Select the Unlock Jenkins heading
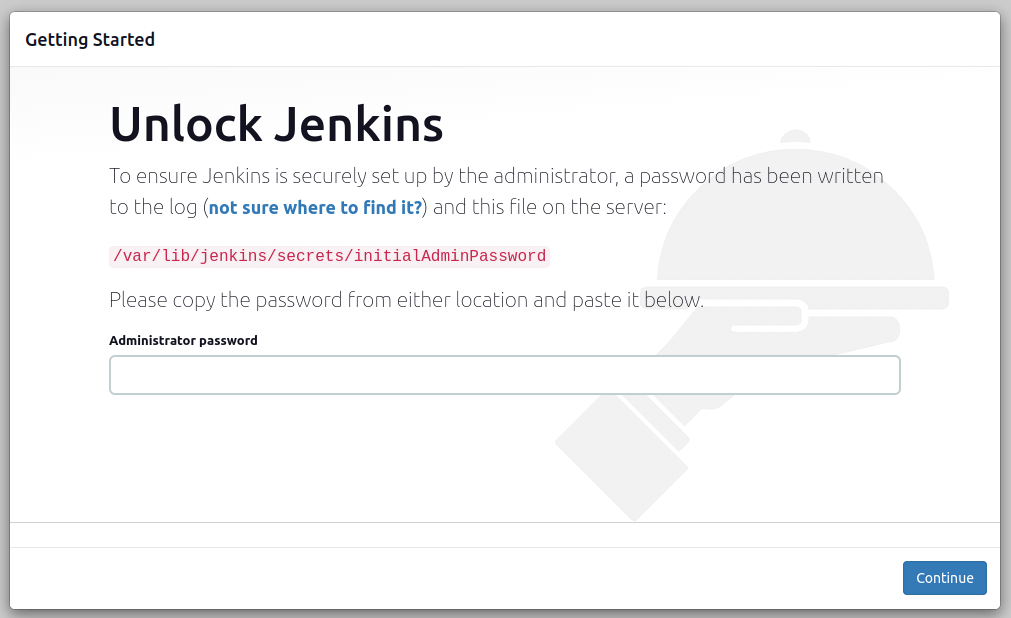Screen dimensions: 1011x618 275,124
